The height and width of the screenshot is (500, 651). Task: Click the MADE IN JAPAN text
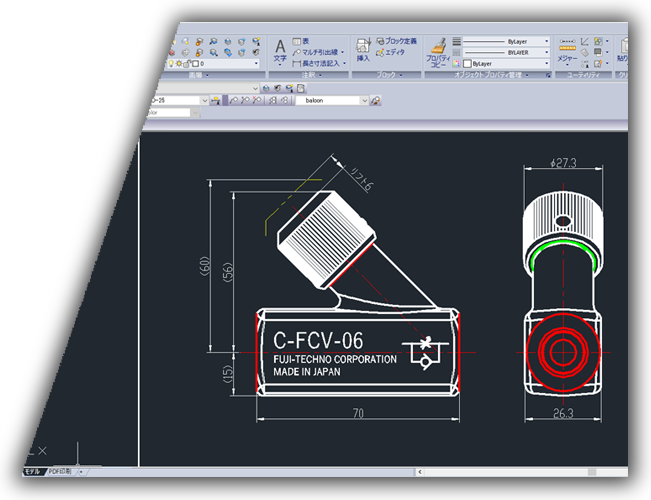tap(307, 372)
